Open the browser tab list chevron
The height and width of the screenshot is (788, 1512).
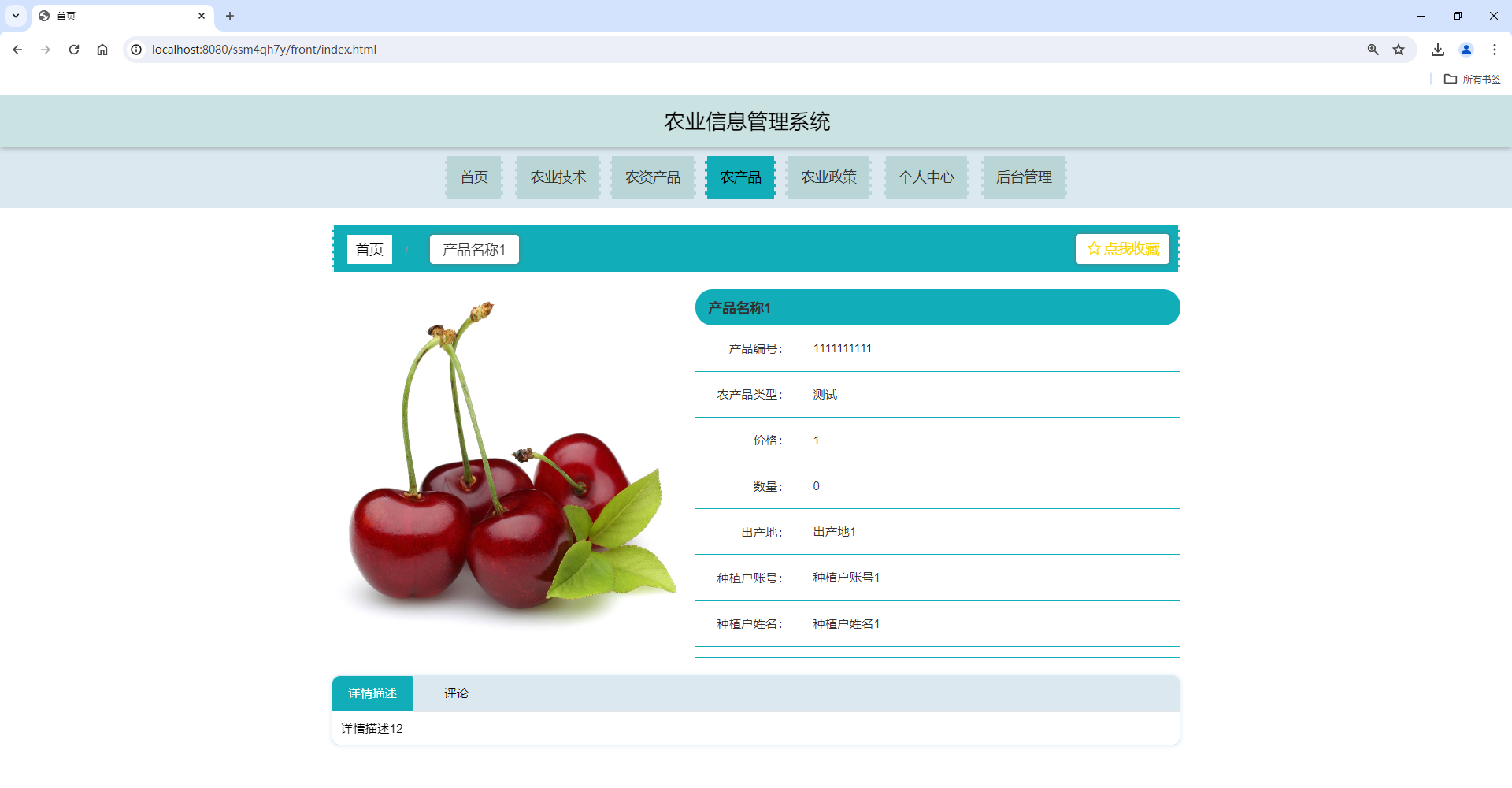pos(16,16)
